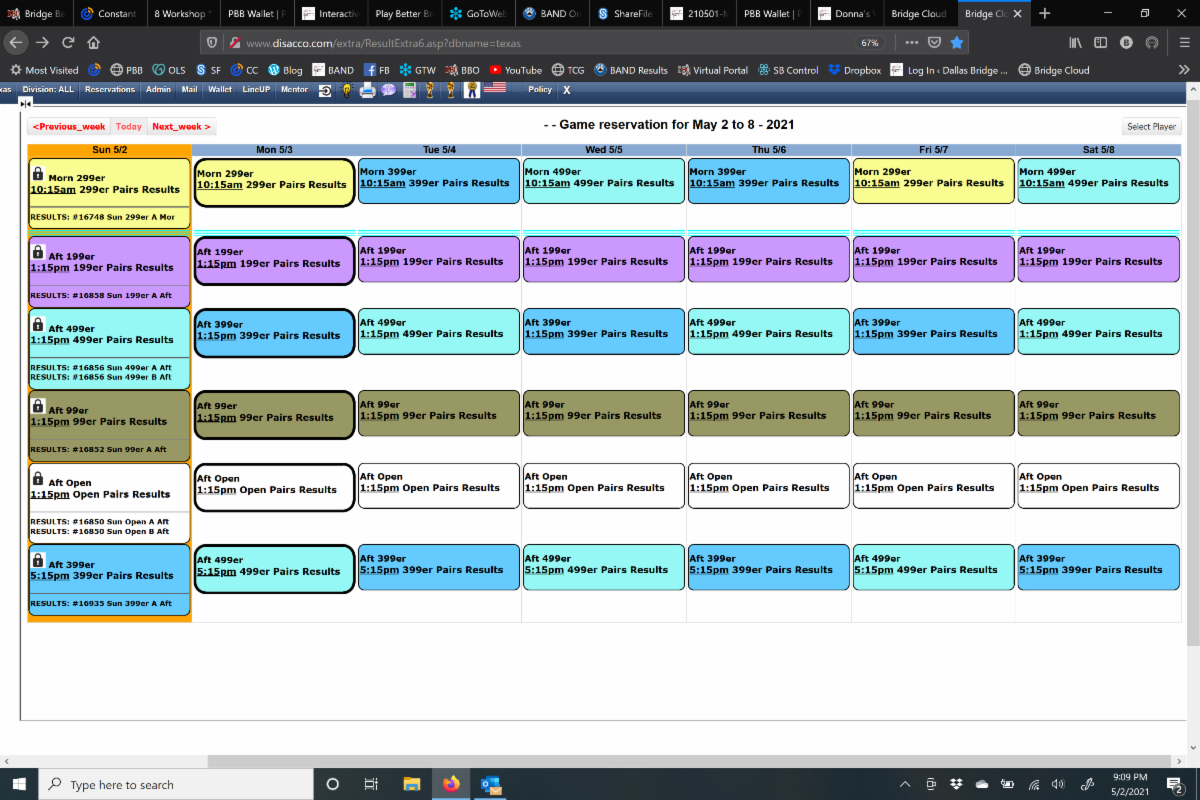Viewport: 1200px width, 800px height.
Task: Click the American flag icon
Action: (x=494, y=90)
